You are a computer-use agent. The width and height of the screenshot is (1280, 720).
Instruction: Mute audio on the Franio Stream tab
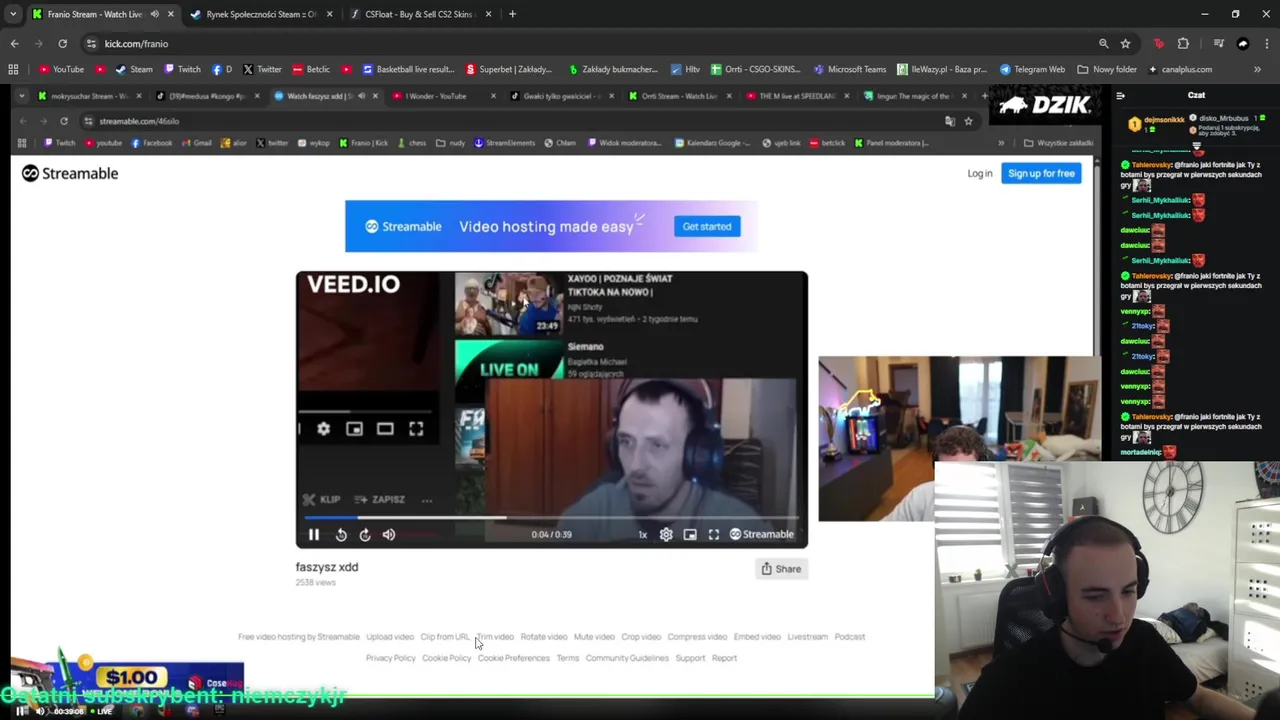(154, 14)
